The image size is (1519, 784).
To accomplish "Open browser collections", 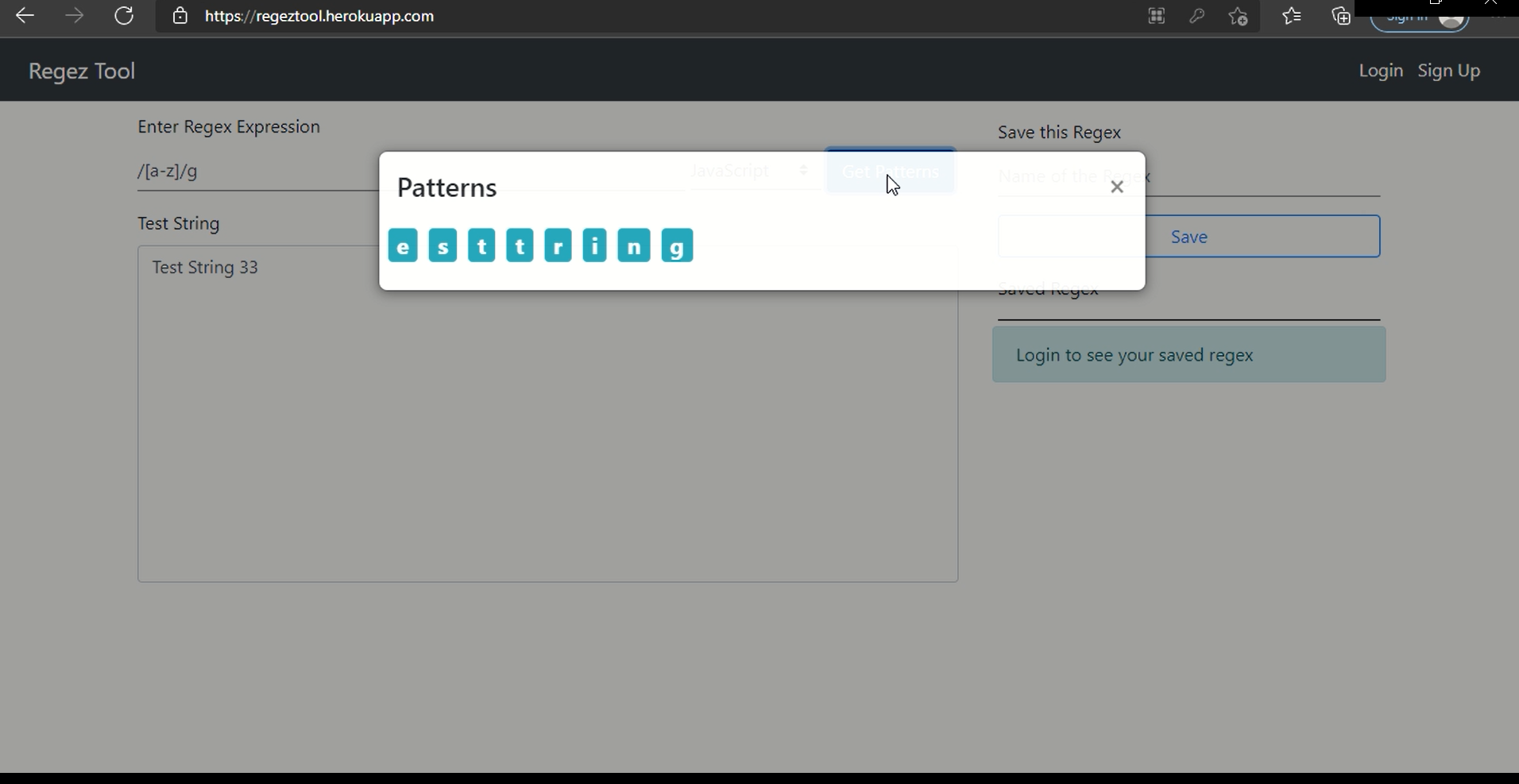I will (x=1341, y=16).
